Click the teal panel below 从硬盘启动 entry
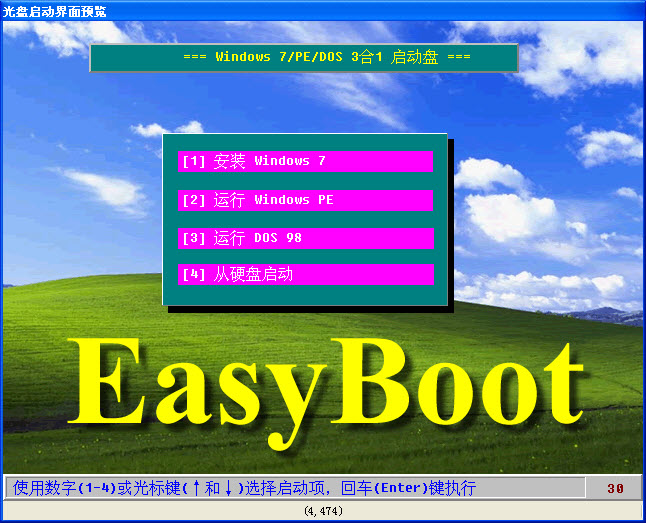Image resolution: width=646 pixels, height=523 pixels. tap(305, 295)
